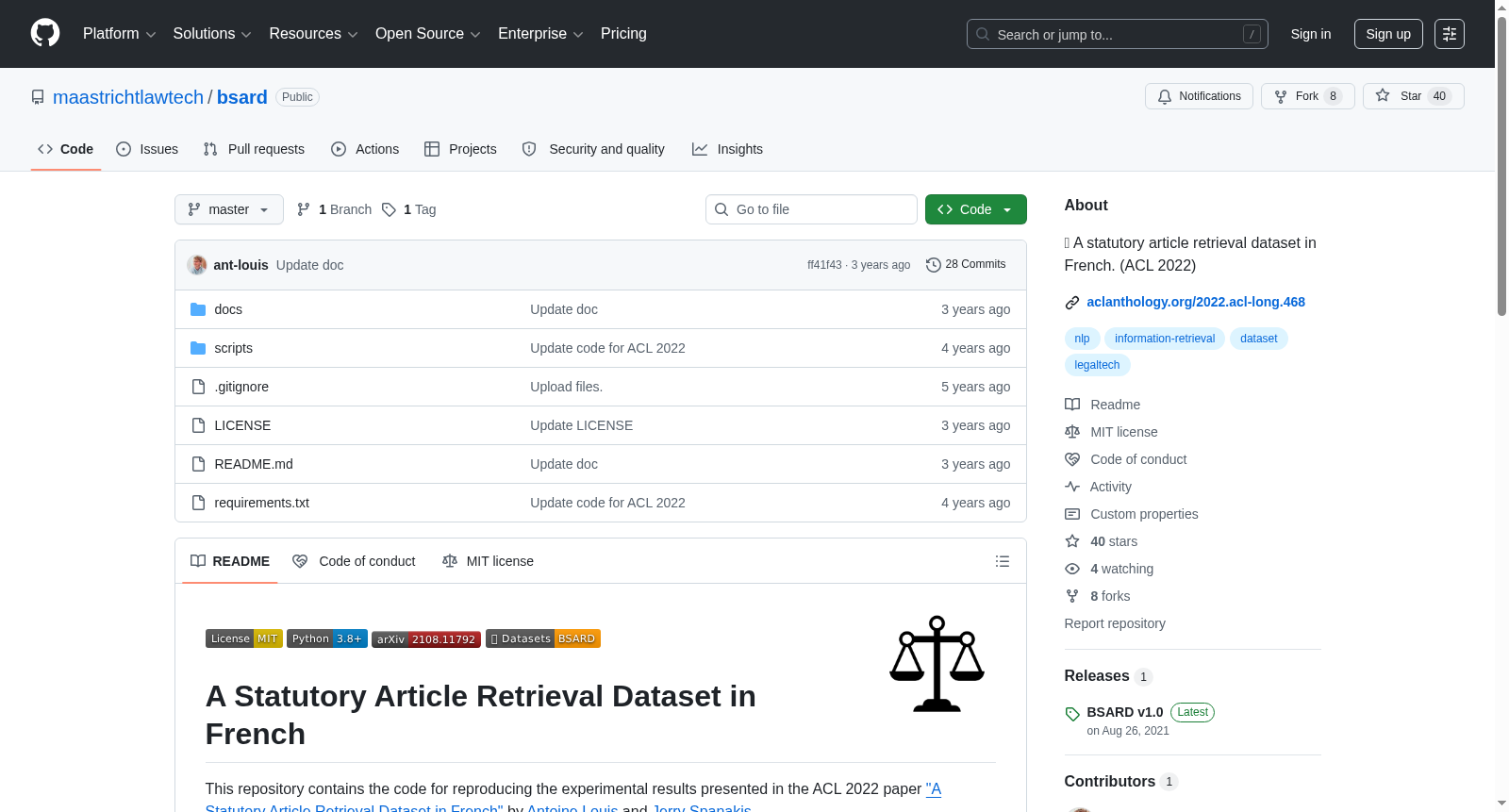Switch to the Insights tab
The height and width of the screenshot is (812, 1509).
pos(727,149)
